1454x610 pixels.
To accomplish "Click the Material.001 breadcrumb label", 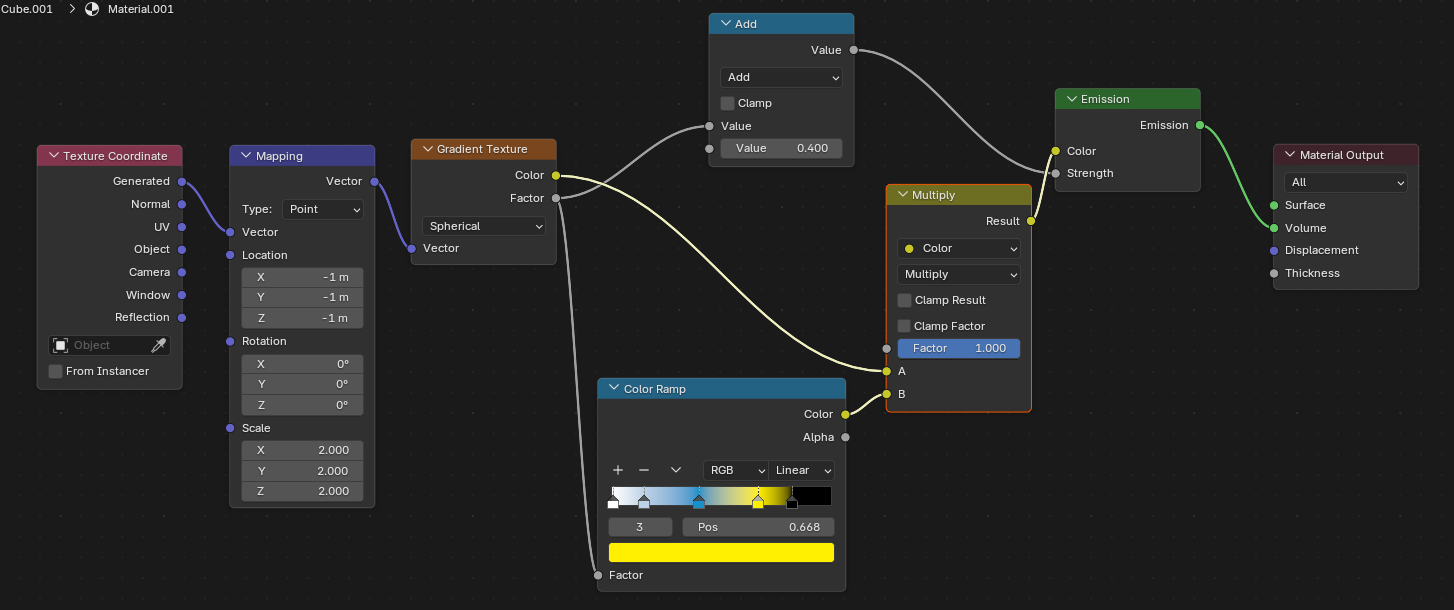I will click(x=141, y=9).
